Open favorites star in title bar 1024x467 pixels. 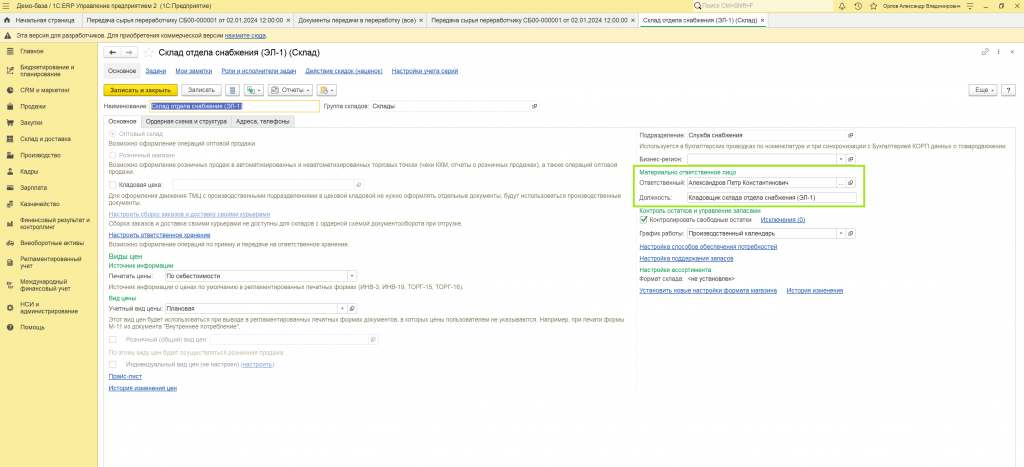click(x=871, y=5)
